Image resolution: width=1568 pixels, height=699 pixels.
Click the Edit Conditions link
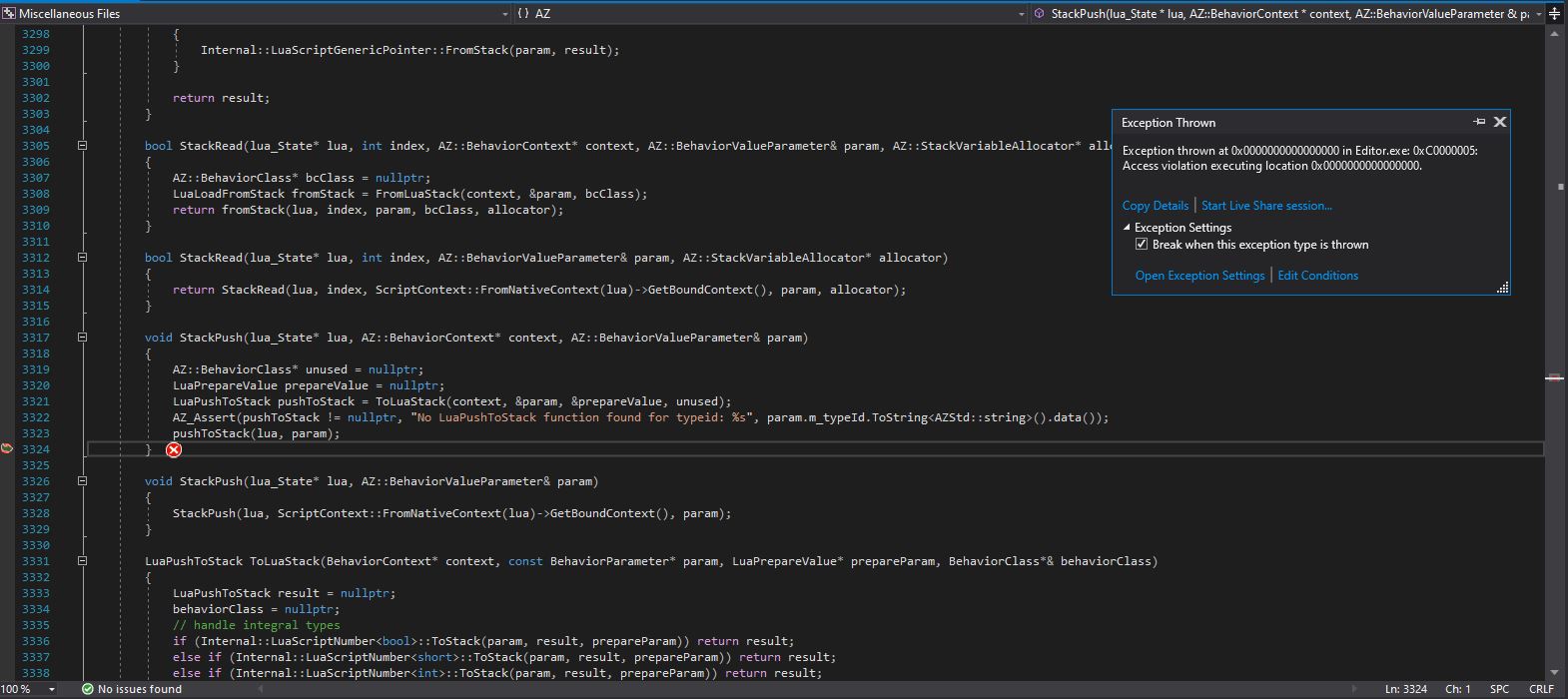click(1317, 276)
